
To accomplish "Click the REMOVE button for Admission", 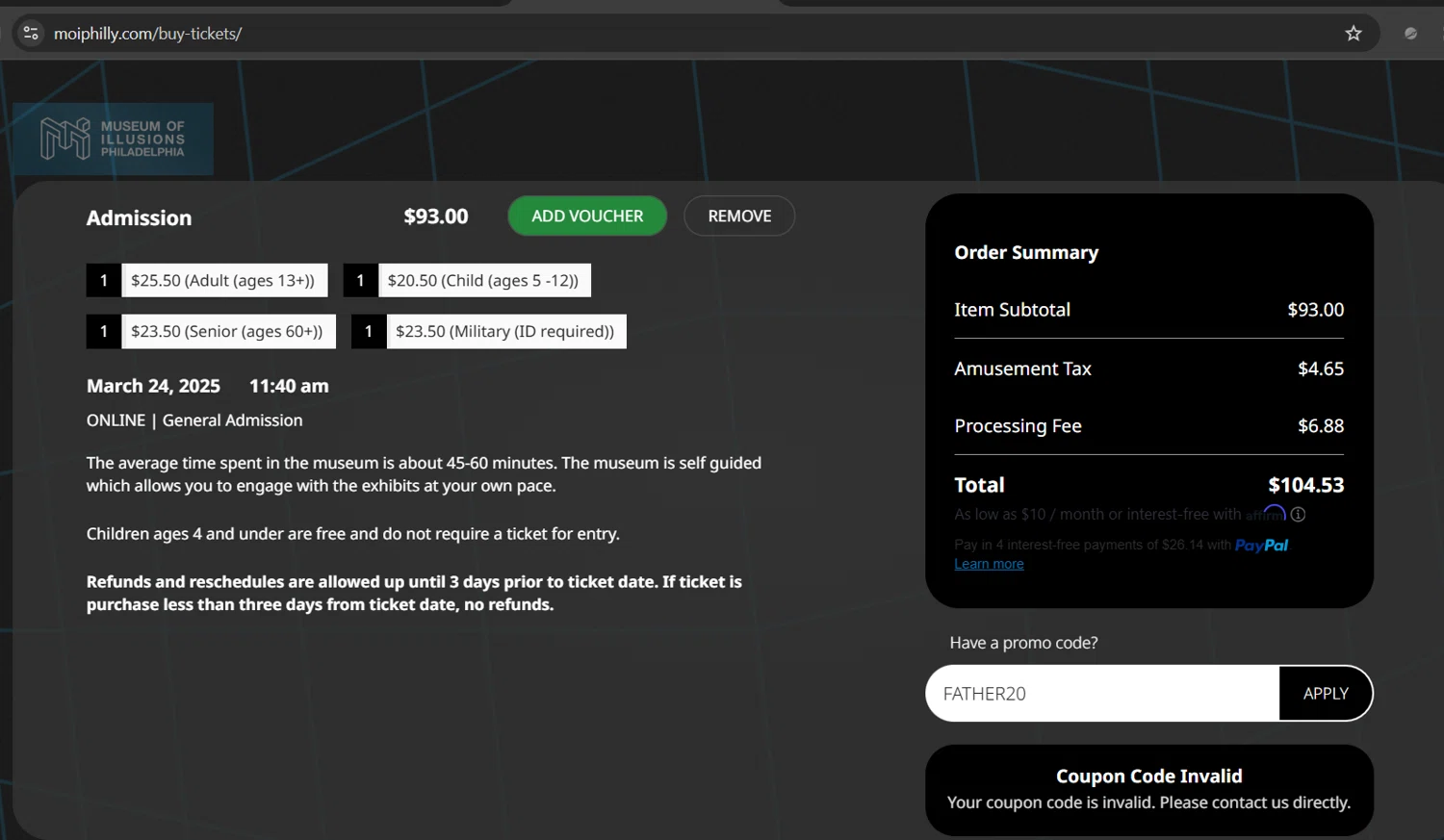I will coord(739,216).
